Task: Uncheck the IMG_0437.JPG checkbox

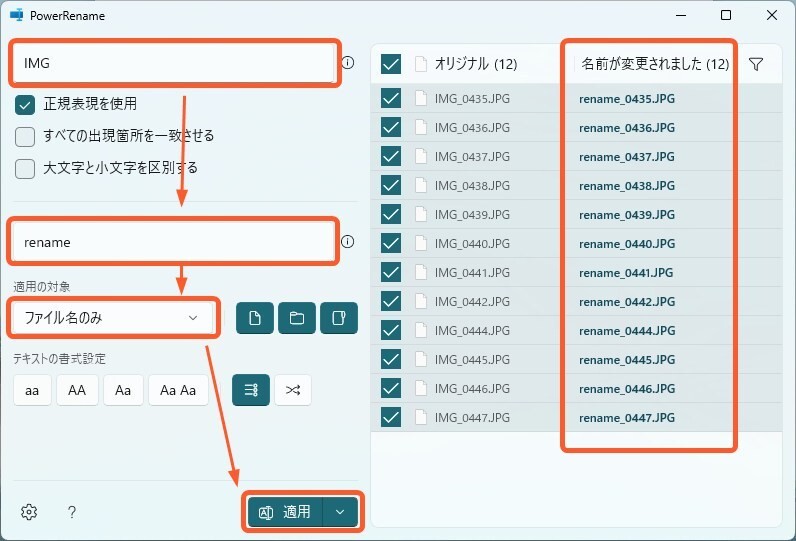Action: pyautogui.click(x=391, y=156)
